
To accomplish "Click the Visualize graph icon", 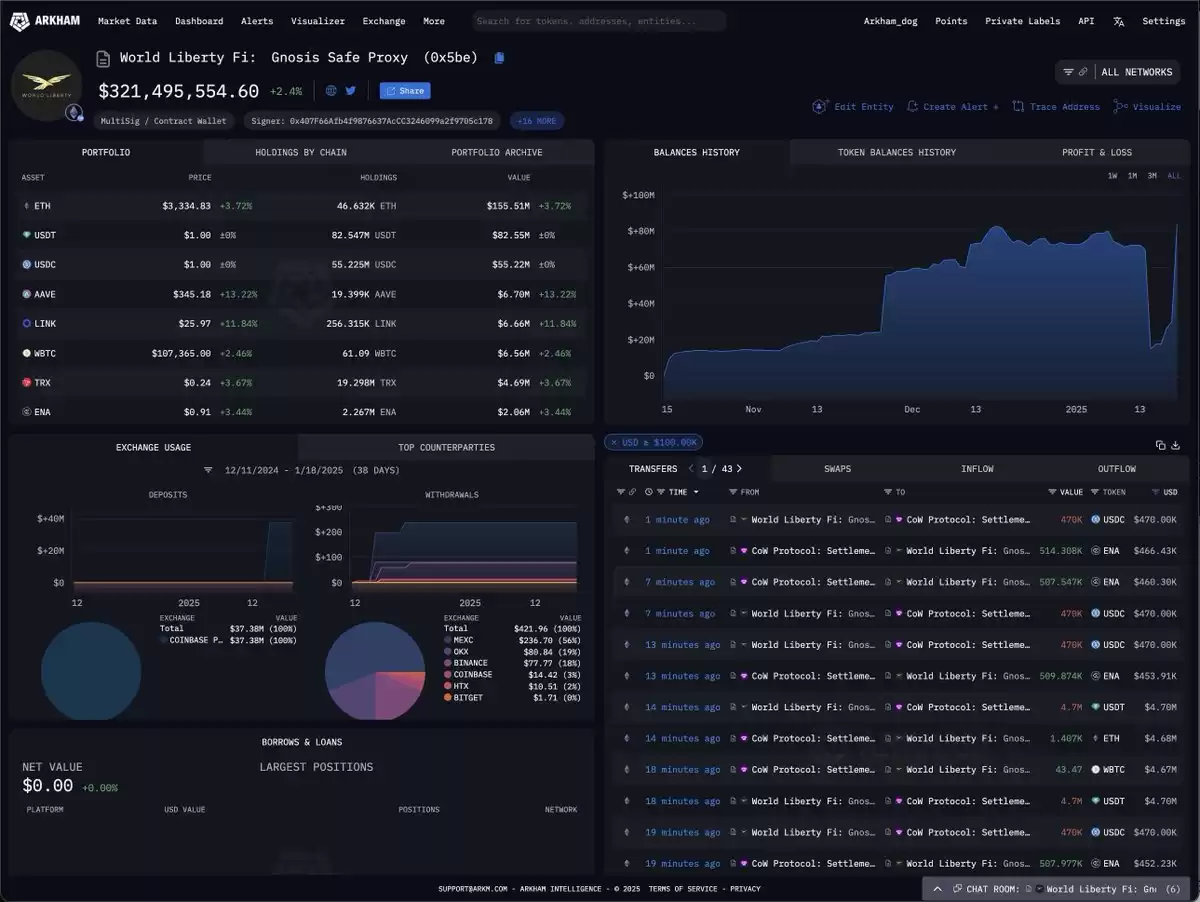I will point(1120,106).
